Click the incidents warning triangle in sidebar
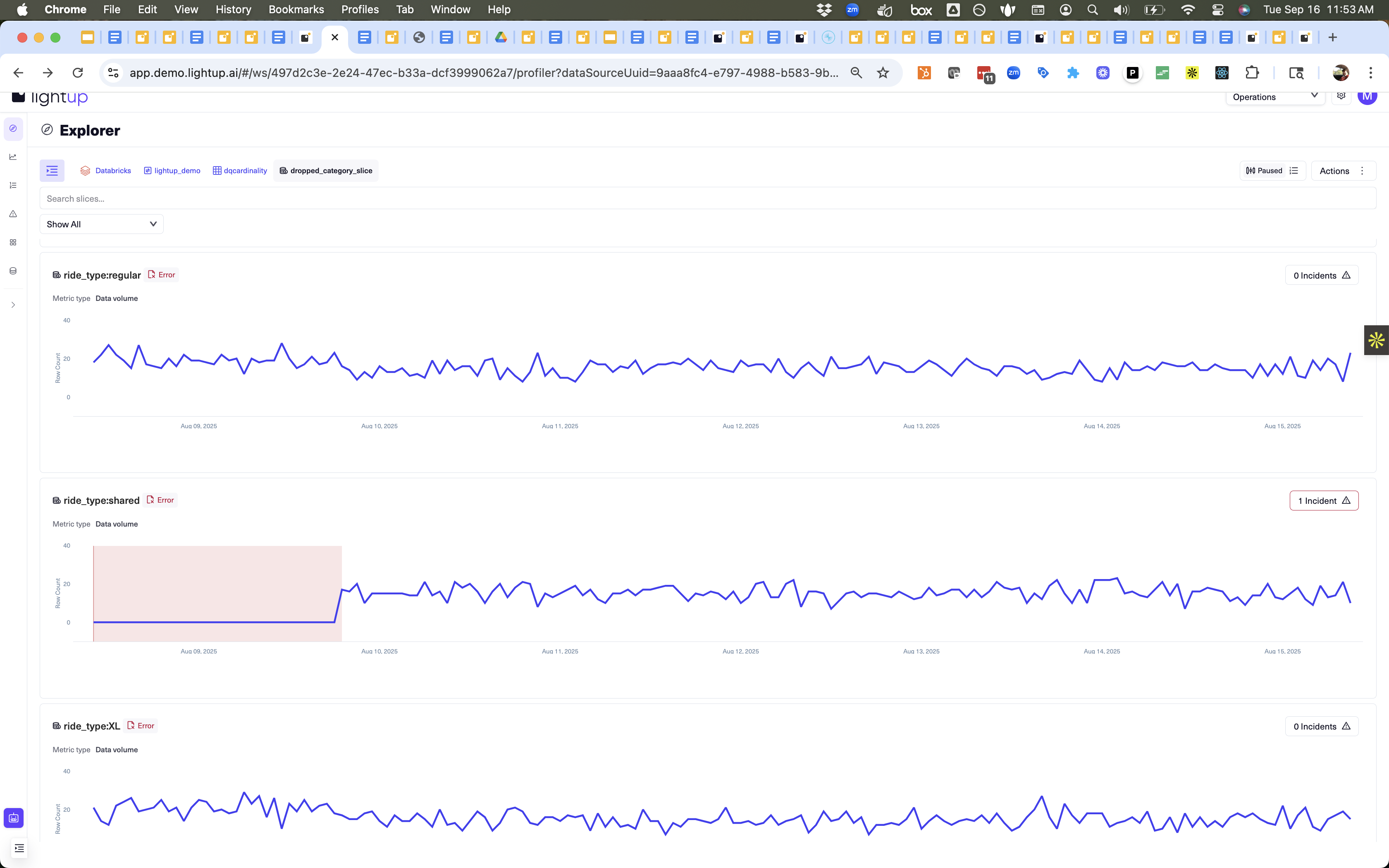The height and width of the screenshot is (868, 1389). (13, 214)
